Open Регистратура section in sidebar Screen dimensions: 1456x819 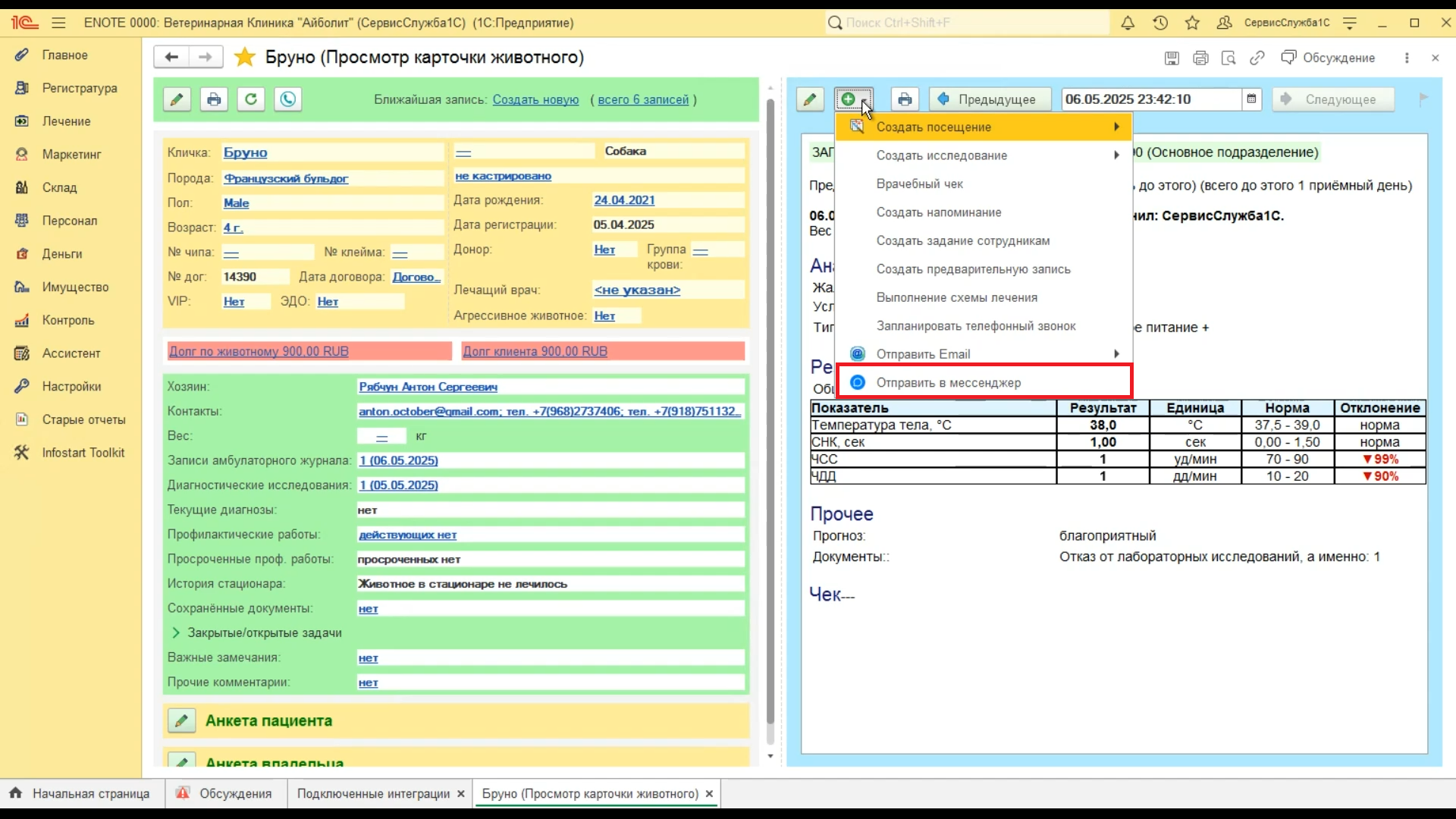click(80, 88)
